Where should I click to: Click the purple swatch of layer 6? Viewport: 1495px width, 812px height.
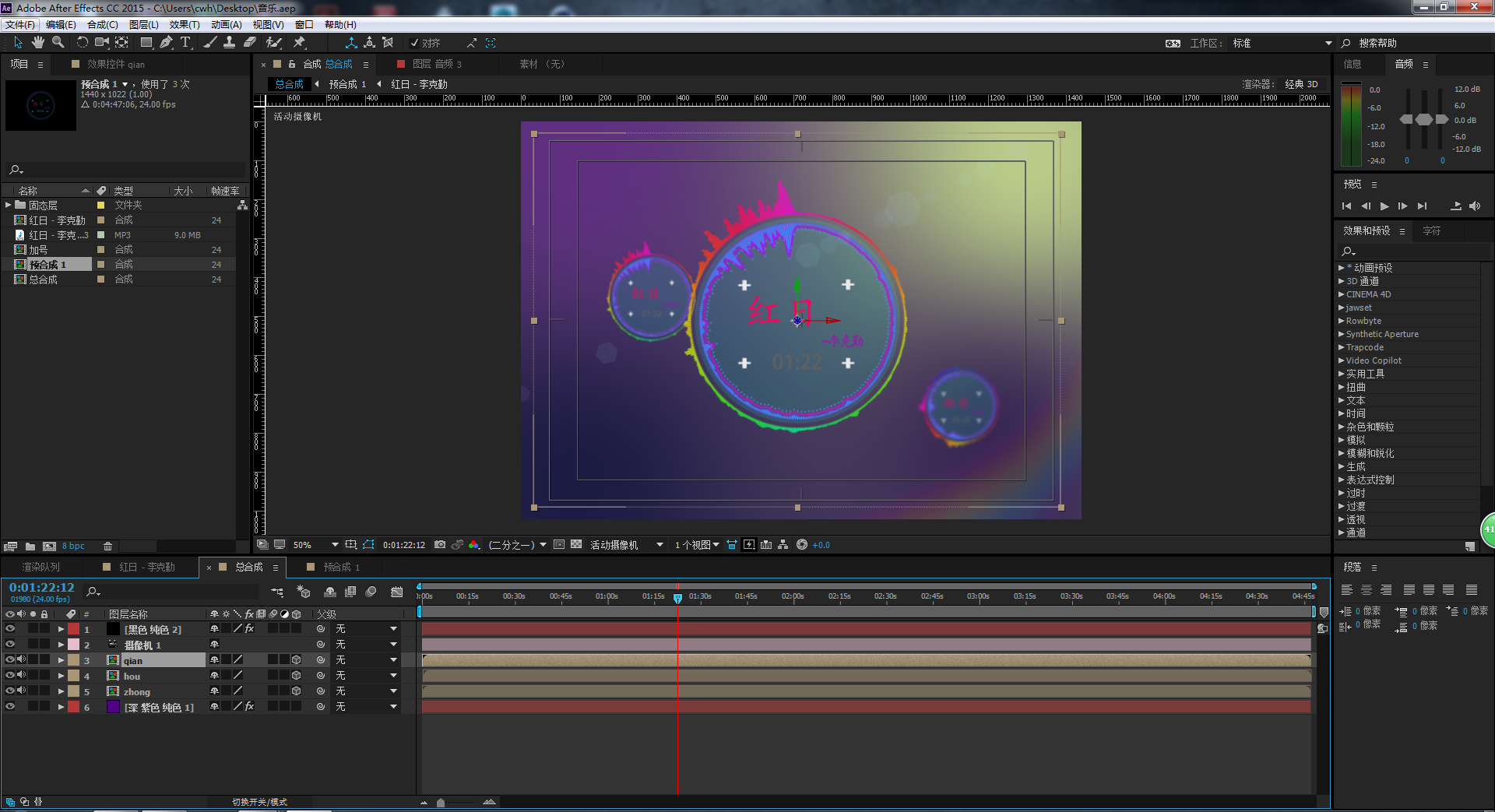(113, 707)
